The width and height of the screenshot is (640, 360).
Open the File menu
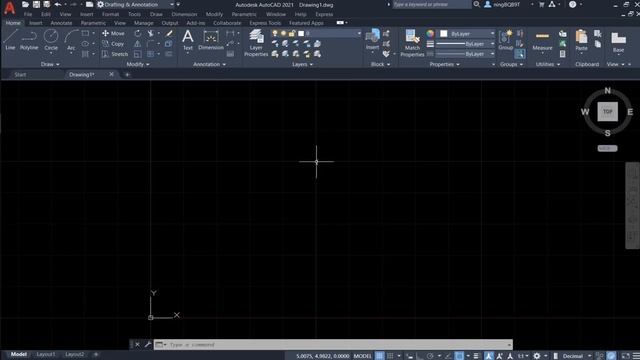28,14
